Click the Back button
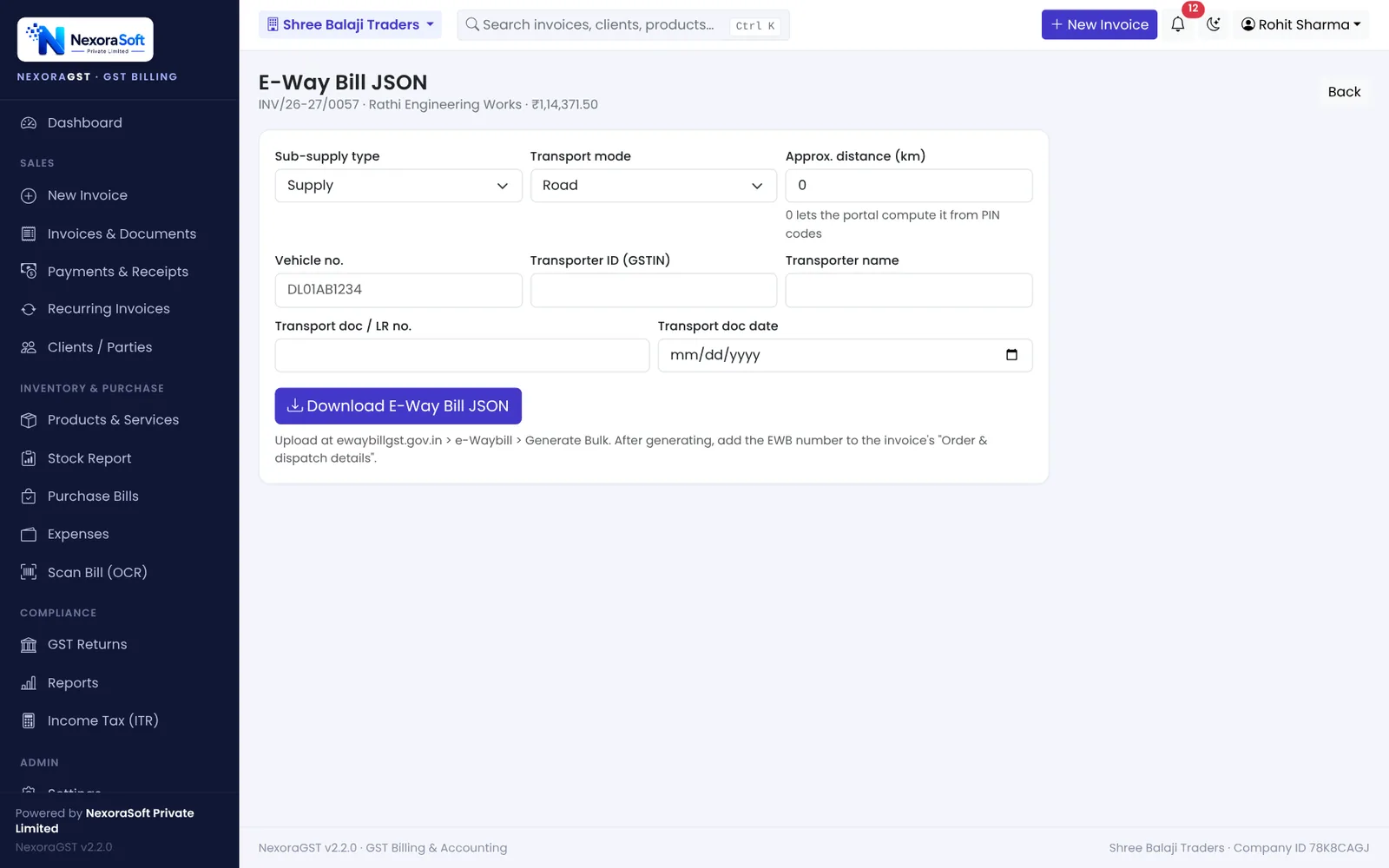 tap(1344, 92)
